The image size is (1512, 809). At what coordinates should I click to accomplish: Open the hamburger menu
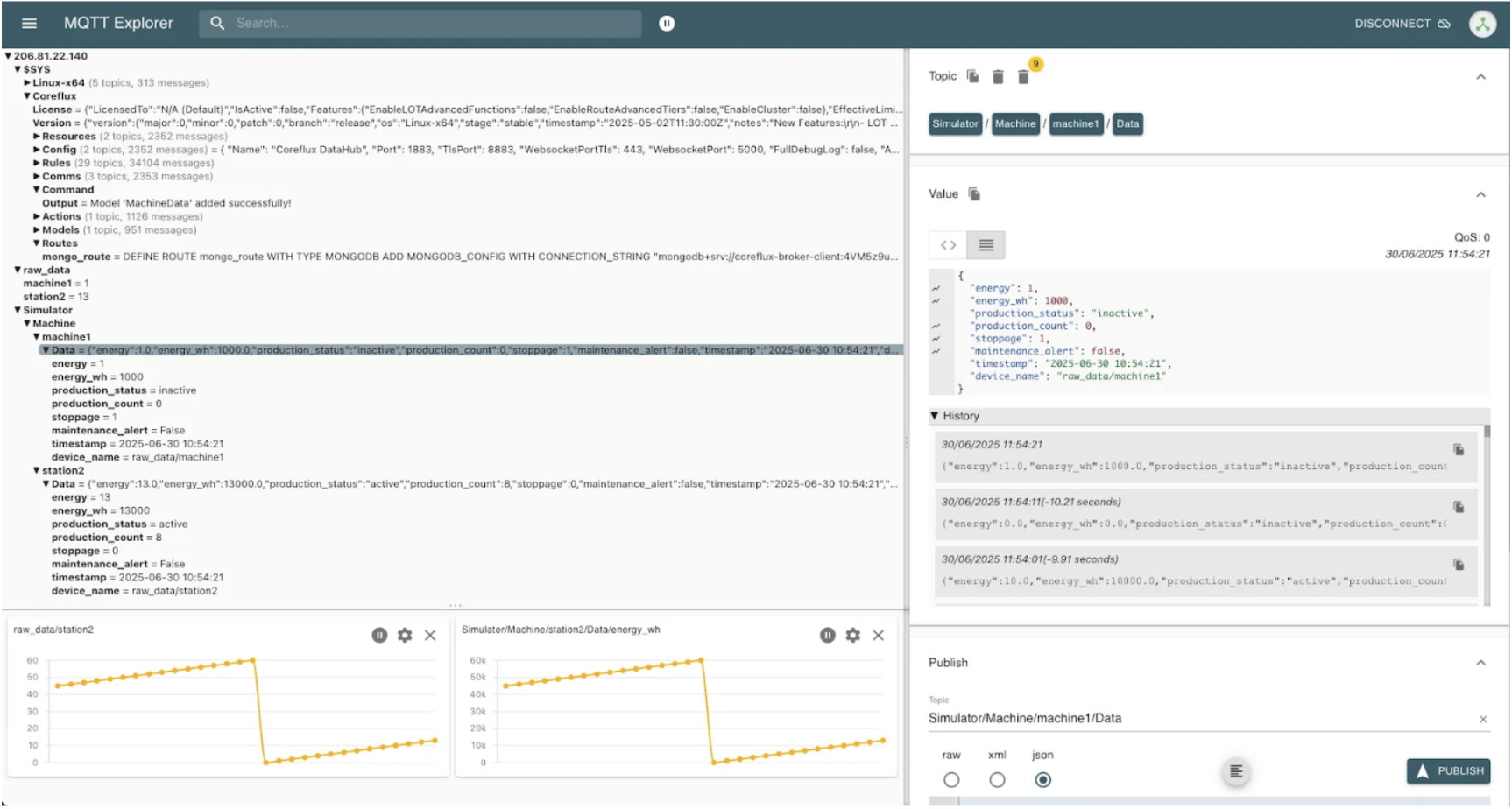point(29,23)
